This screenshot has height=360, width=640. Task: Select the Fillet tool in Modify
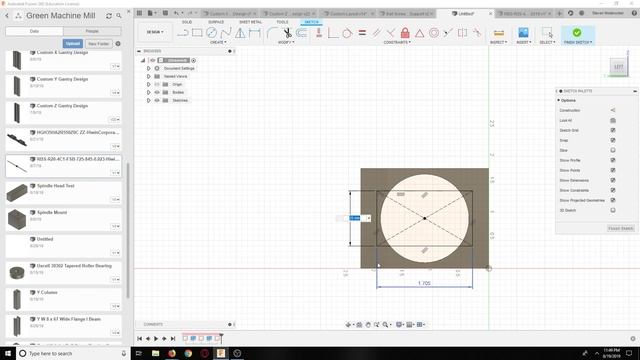(x=272, y=33)
